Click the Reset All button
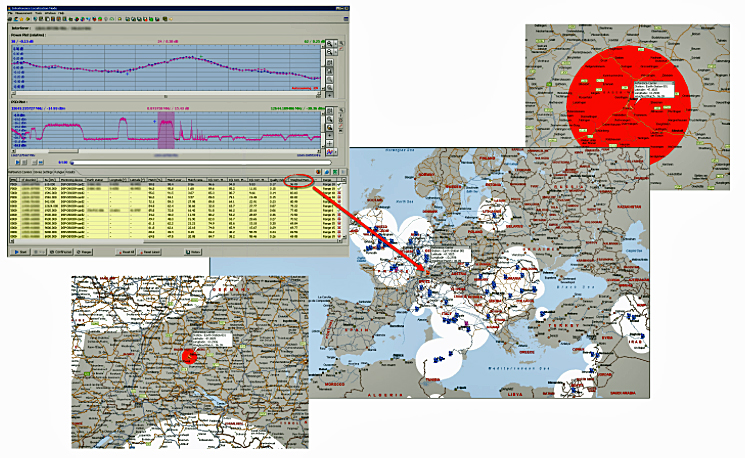Viewport: 745px width, 458px height. pos(125,252)
